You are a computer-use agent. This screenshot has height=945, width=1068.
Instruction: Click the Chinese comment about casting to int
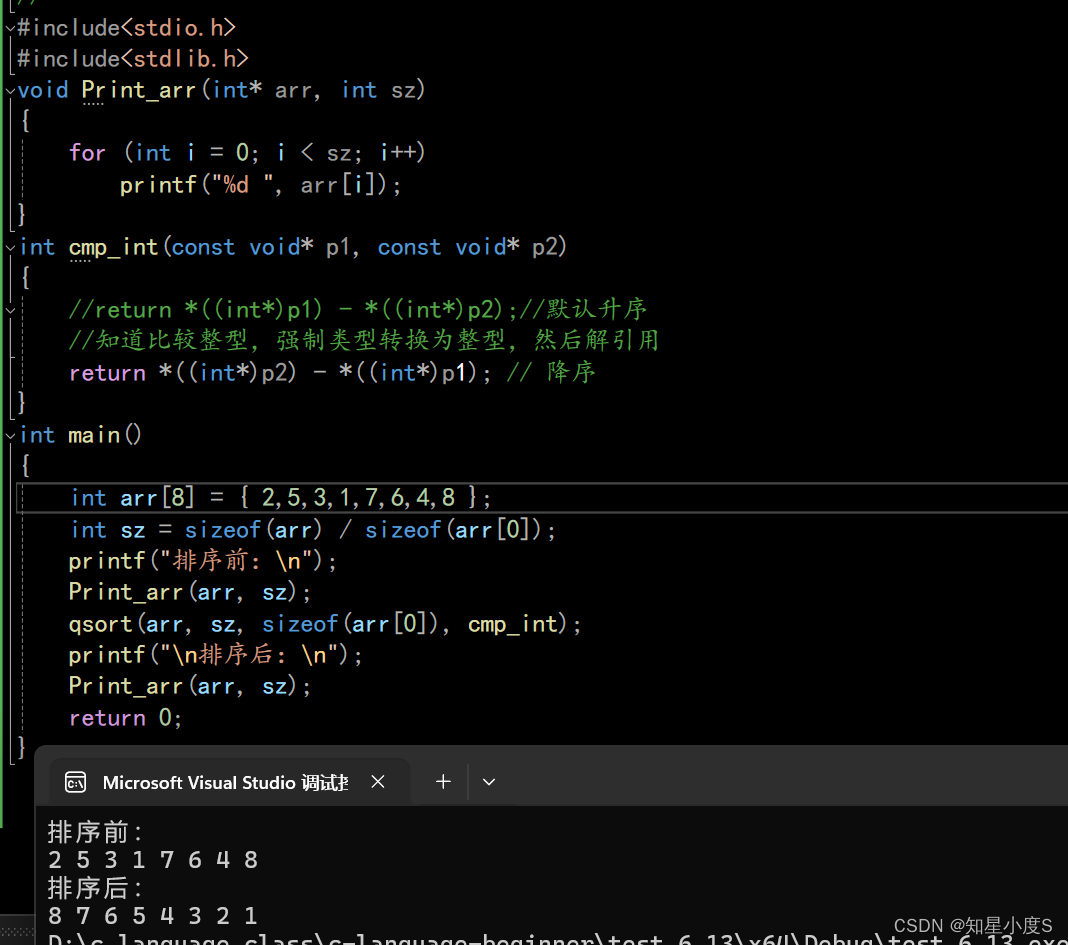[x=364, y=340]
